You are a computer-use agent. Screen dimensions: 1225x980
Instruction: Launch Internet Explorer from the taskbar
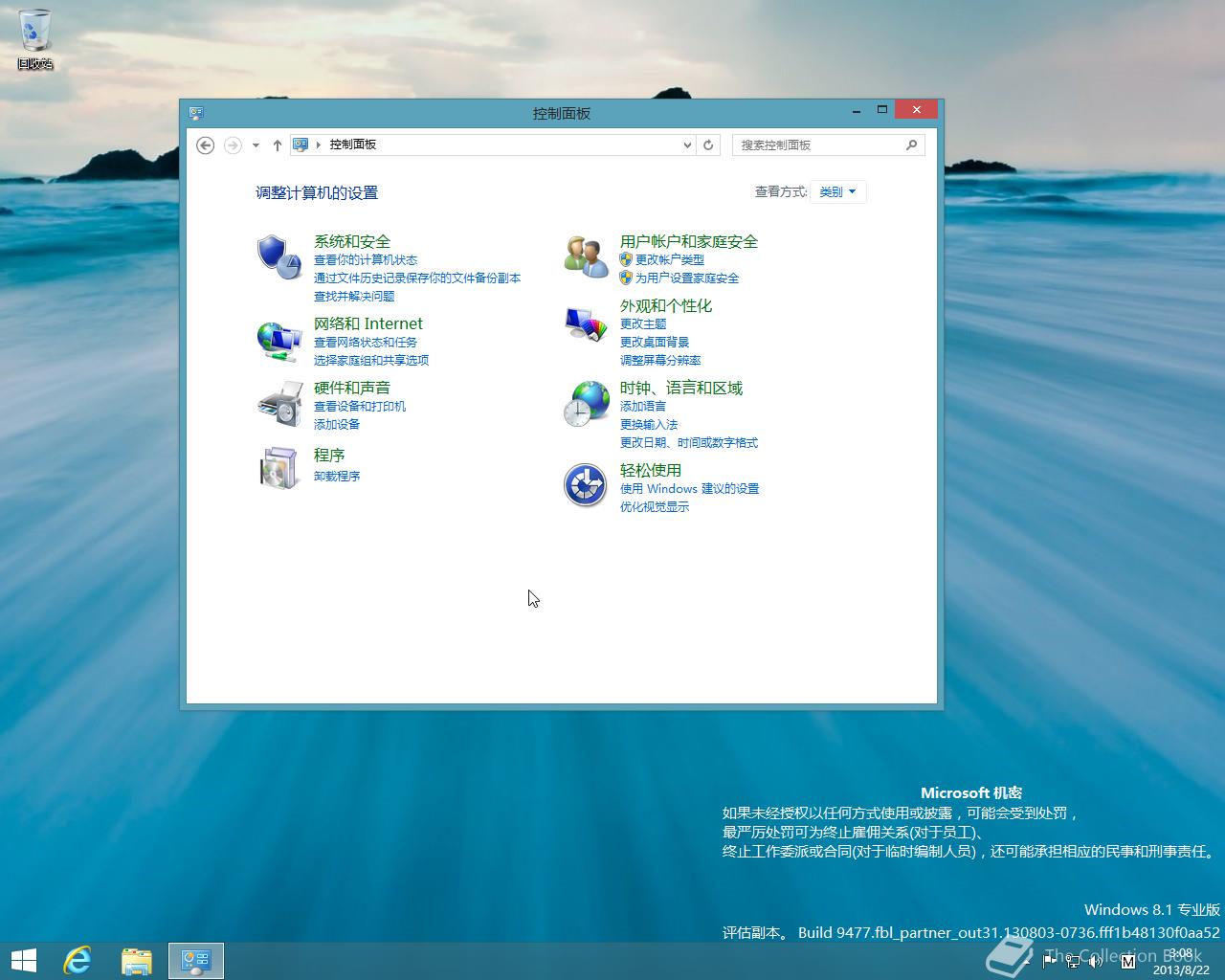[78, 960]
